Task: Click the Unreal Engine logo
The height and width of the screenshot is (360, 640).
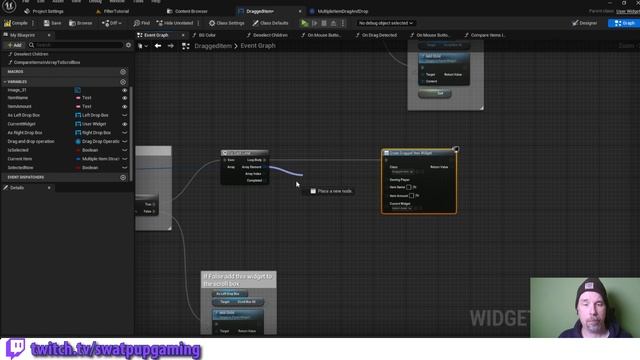Action: click(x=9, y=6)
